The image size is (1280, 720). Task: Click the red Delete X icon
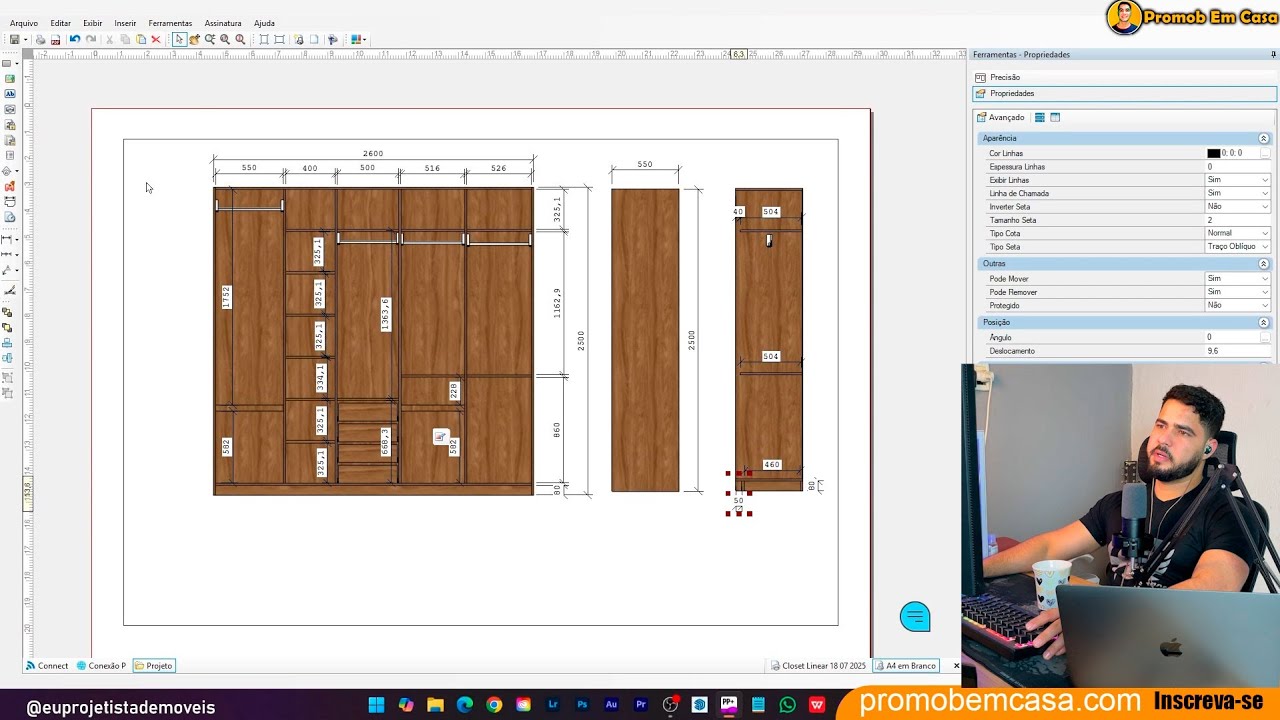click(156, 40)
